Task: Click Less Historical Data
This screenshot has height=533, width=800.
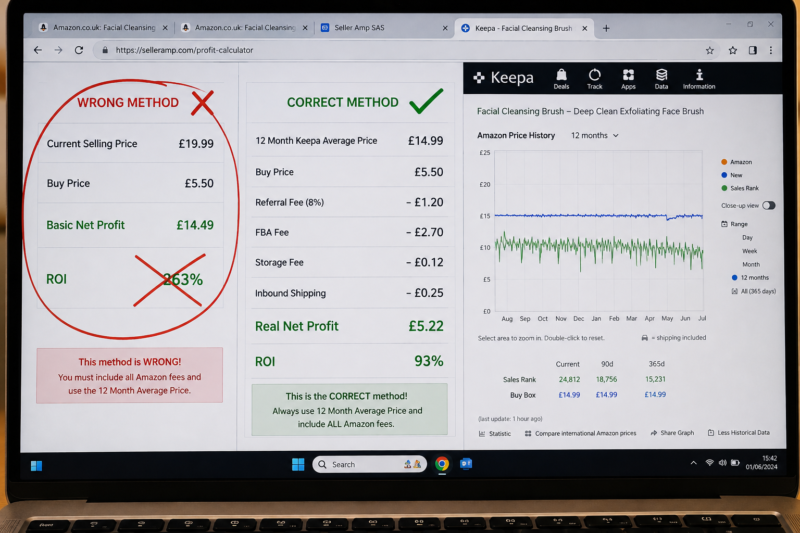Action: coord(738,433)
